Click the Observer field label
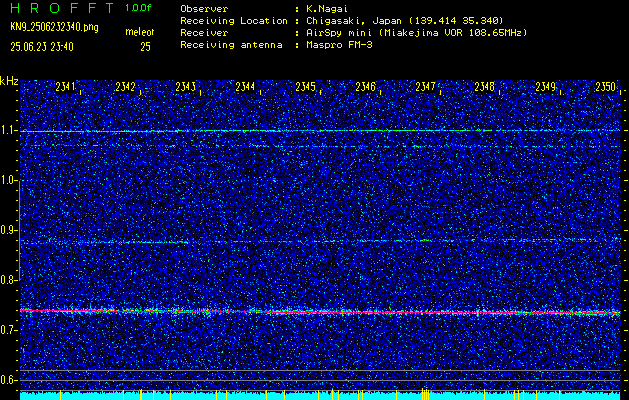The image size is (629, 400). tap(204, 9)
